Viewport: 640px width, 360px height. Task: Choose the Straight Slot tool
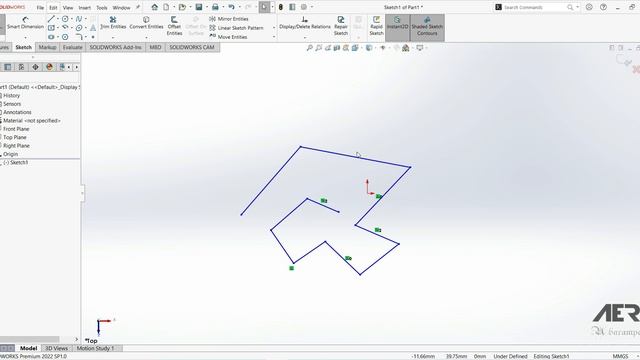[x=51, y=37]
